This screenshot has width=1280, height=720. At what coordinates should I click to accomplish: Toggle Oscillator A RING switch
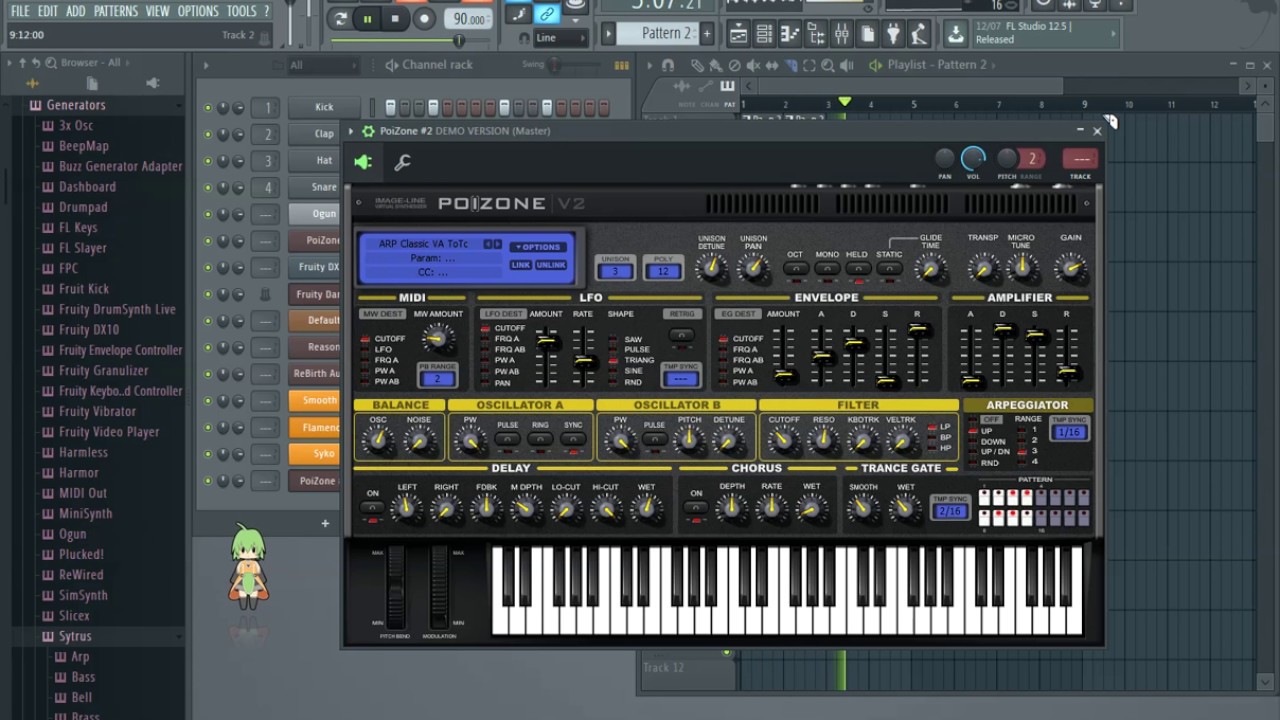pos(540,439)
